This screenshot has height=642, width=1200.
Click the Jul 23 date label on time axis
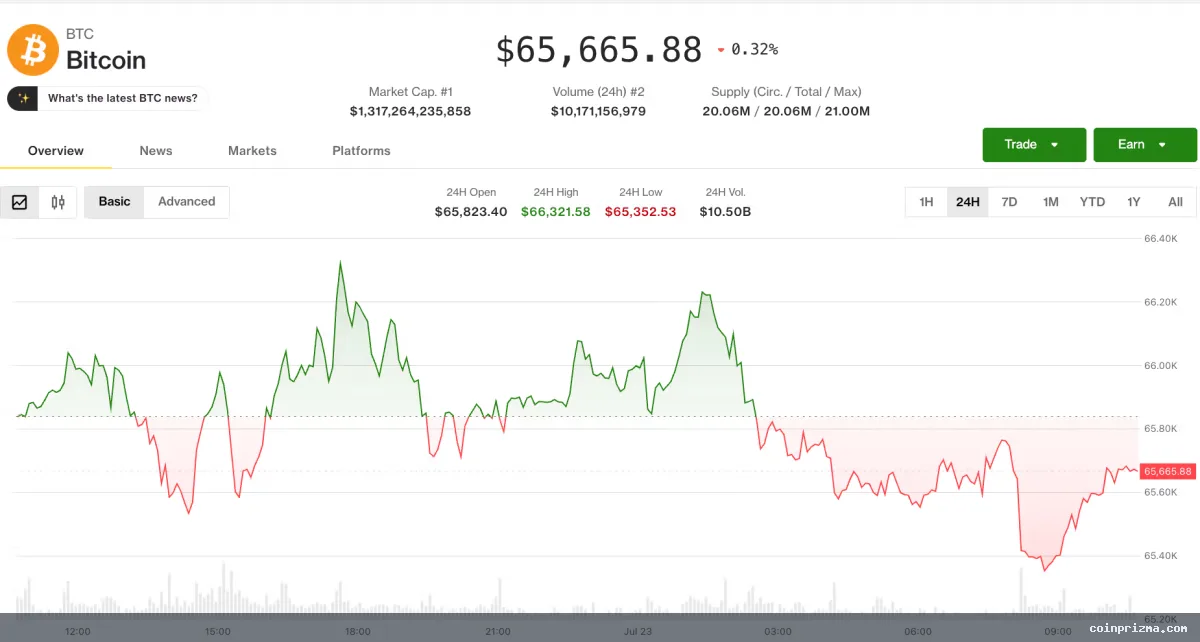point(637,632)
